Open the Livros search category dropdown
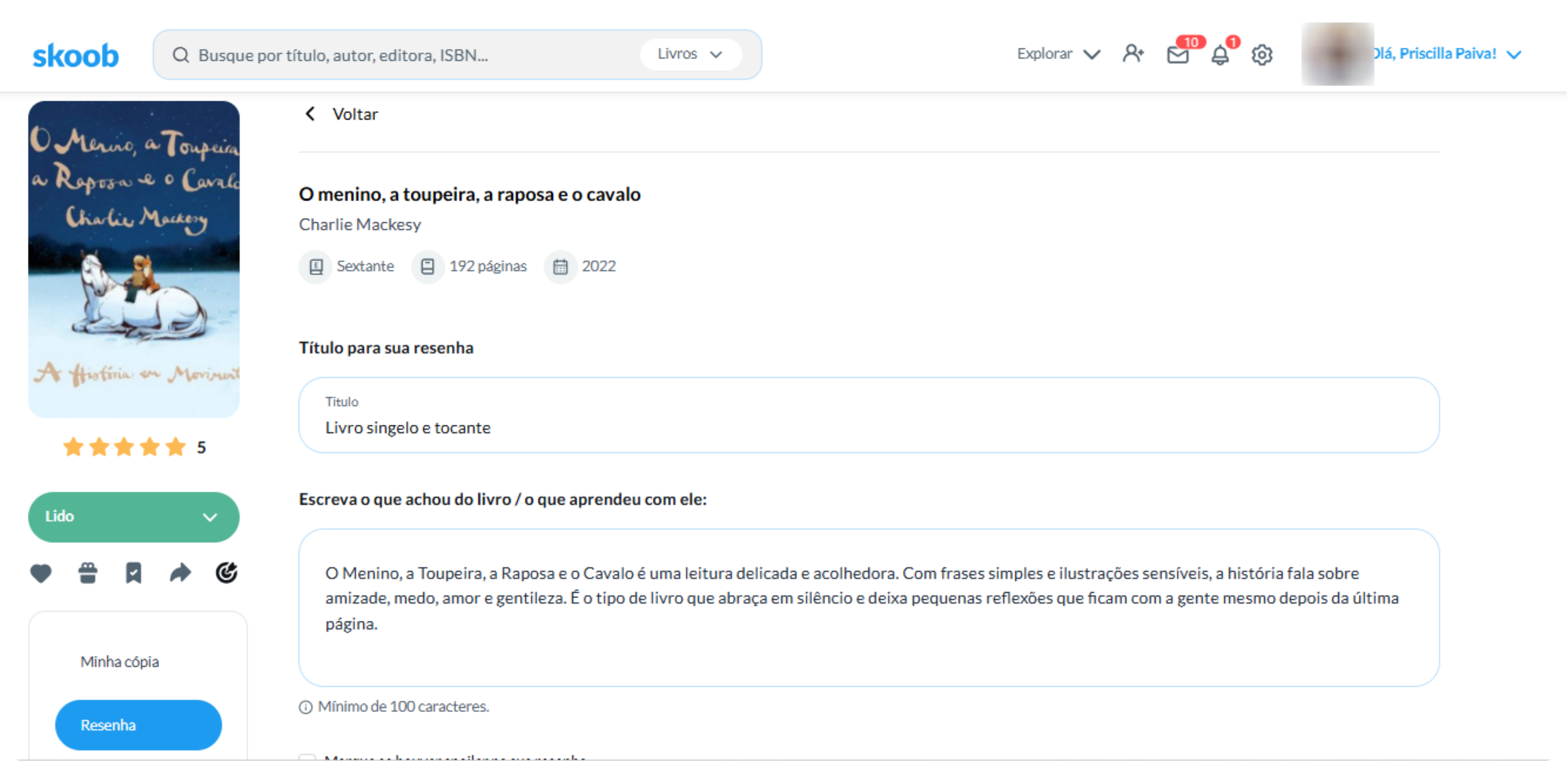Screen dimensions: 1567x784 click(690, 54)
